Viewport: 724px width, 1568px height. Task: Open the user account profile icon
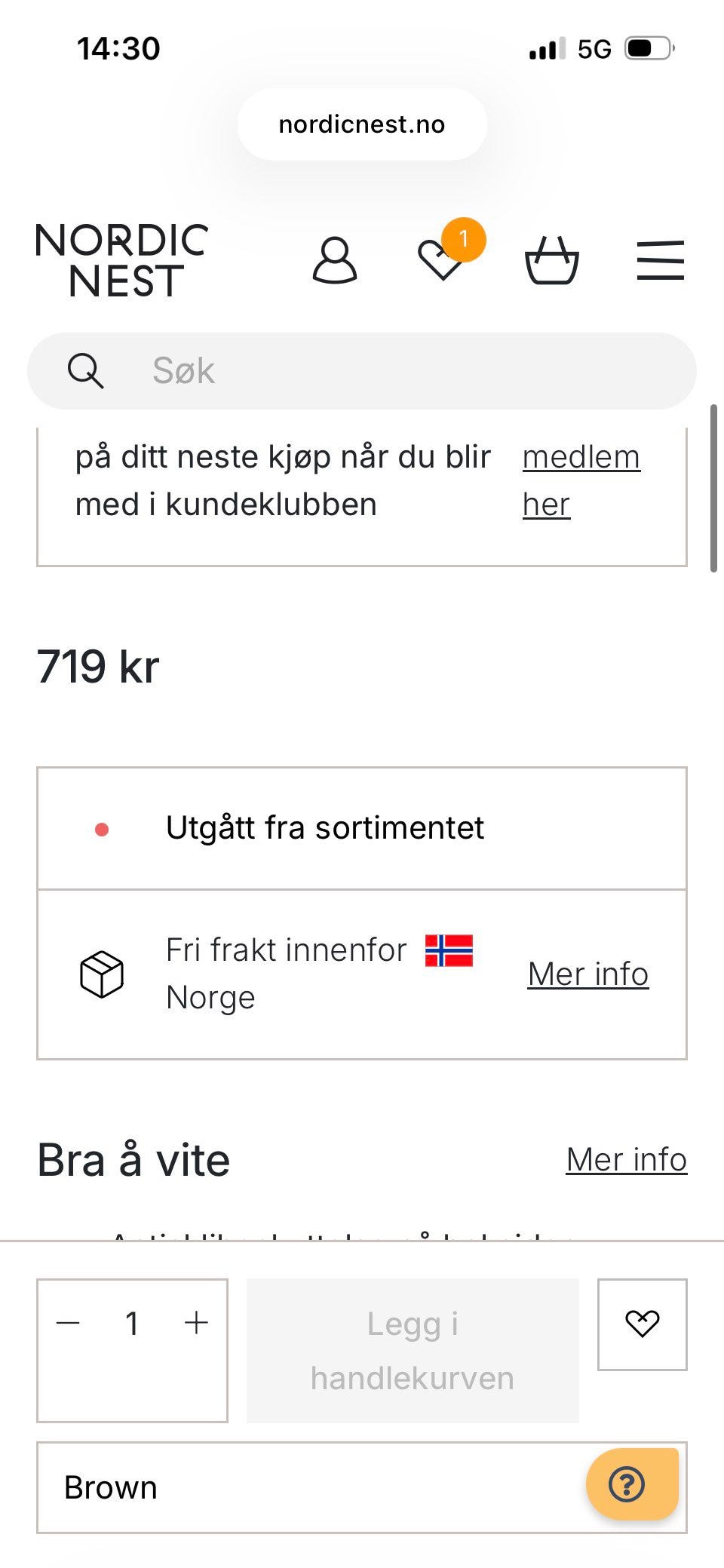334,261
